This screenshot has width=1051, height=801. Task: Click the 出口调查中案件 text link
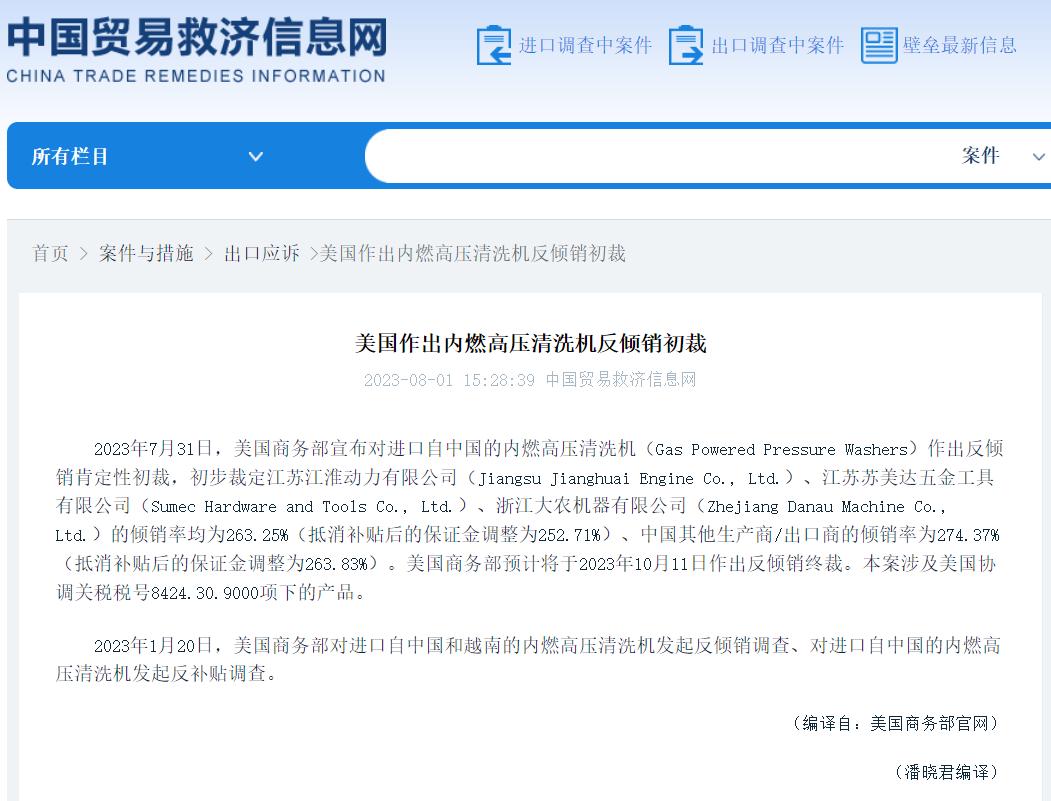pos(776,45)
